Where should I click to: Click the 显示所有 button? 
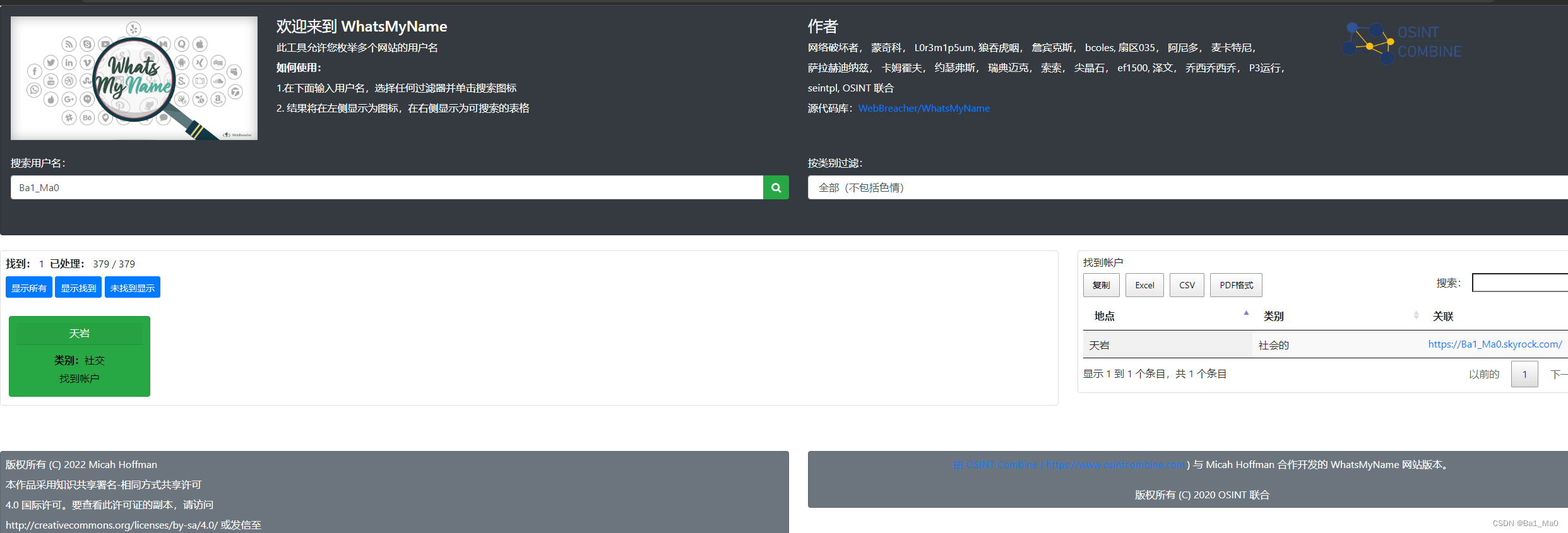[29, 288]
